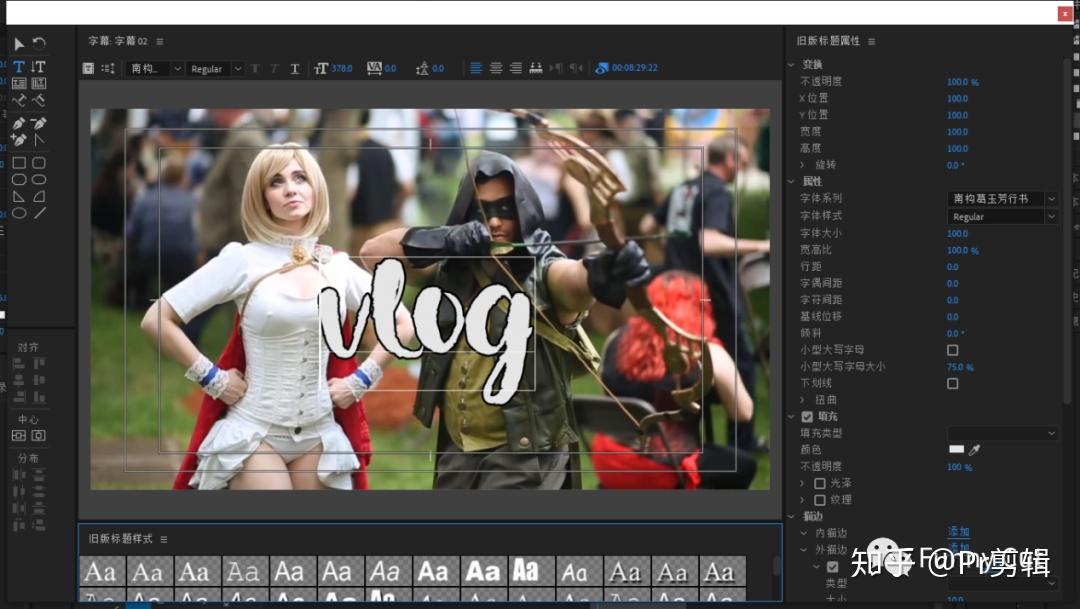The width and height of the screenshot is (1080, 609).
Task: Pick the Pen tool
Action: pyautogui.click(x=19, y=123)
